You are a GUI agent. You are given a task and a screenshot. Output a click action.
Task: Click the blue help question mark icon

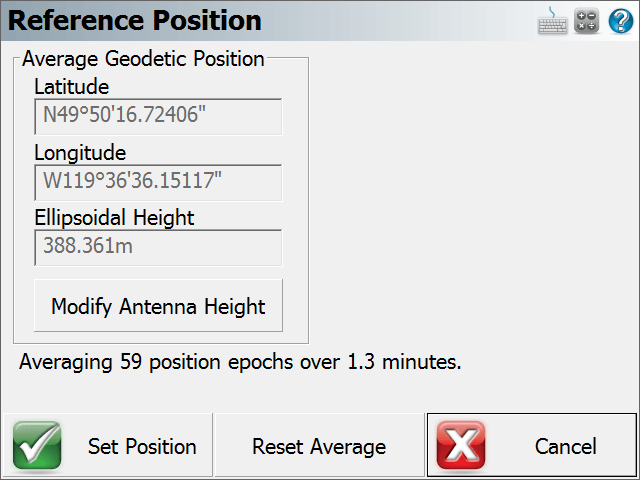tap(621, 21)
